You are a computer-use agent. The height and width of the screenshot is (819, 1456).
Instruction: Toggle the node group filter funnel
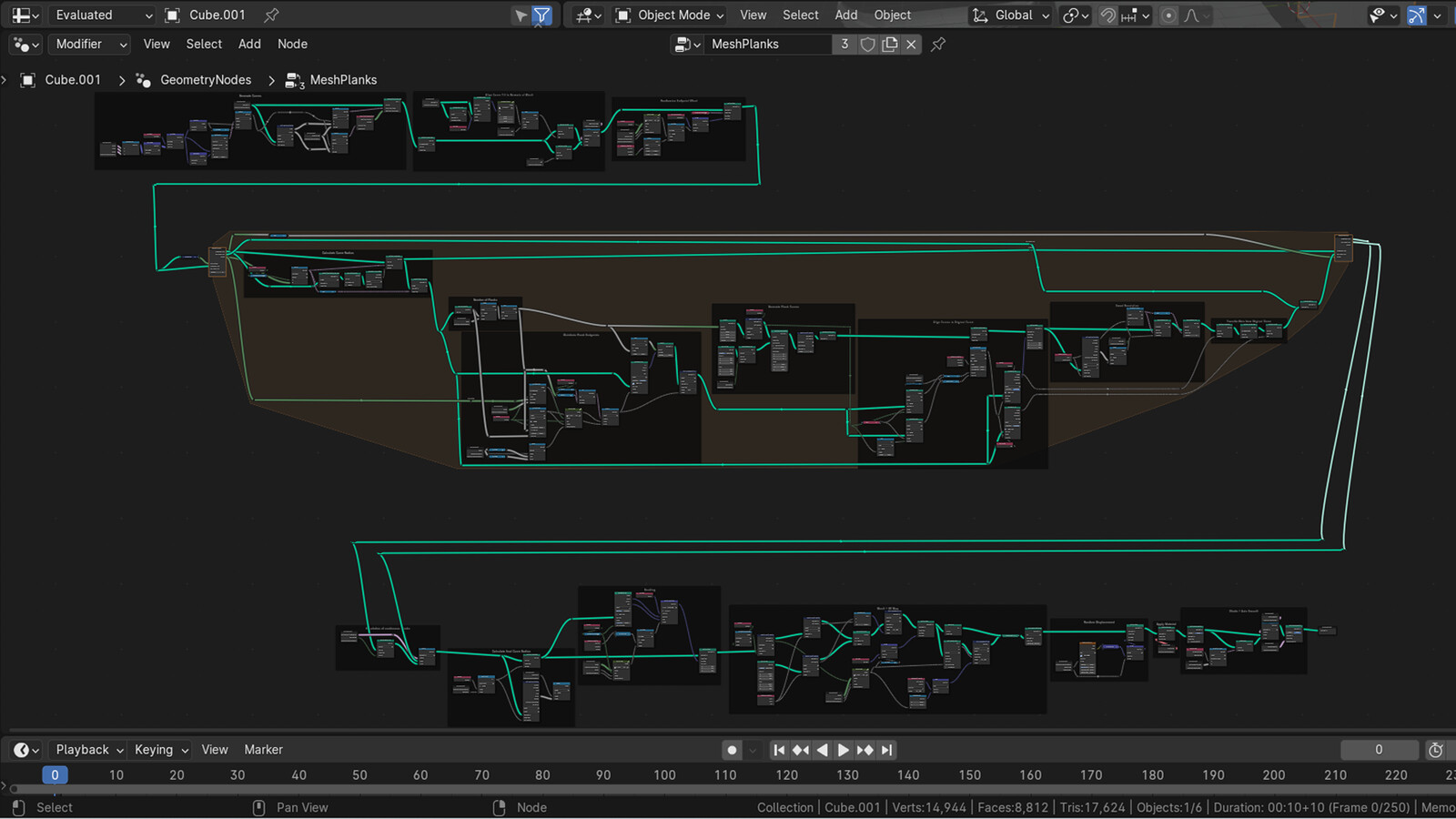(x=541, y=15)
